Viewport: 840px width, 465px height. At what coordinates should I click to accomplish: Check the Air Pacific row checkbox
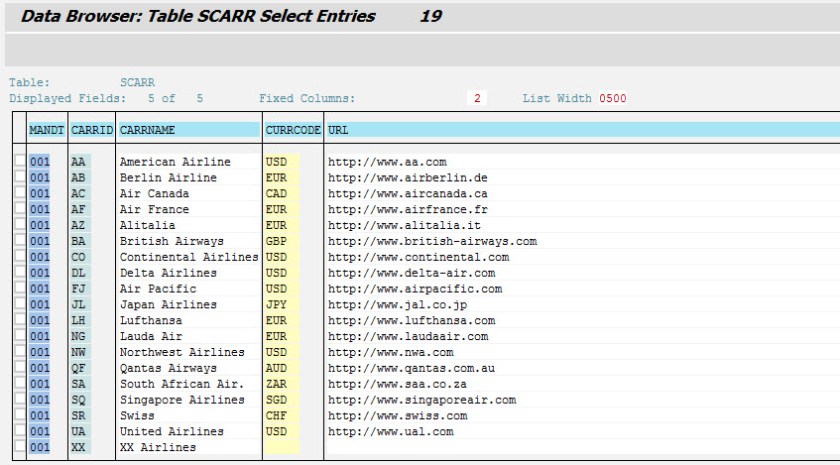click(x=20, y=288)
